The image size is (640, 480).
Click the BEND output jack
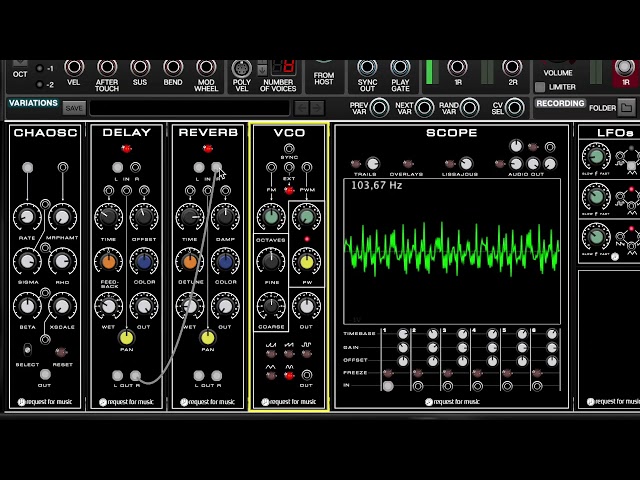click(x=173, y=68)
